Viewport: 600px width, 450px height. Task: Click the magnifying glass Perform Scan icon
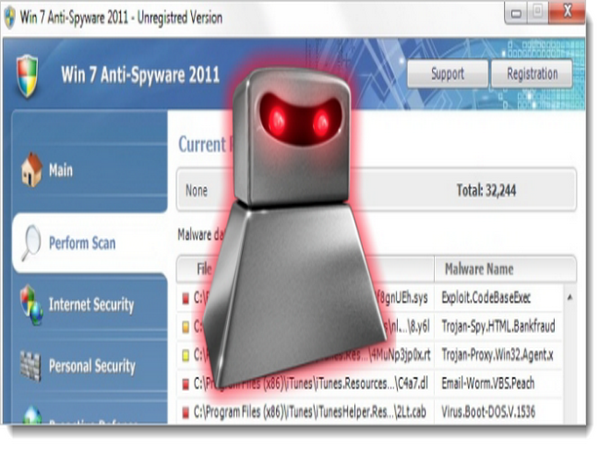(x=31, y=242)
